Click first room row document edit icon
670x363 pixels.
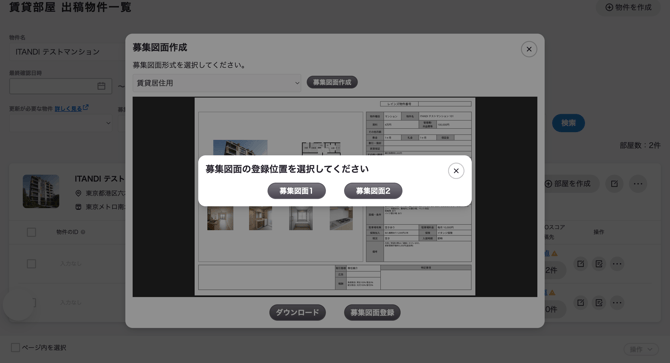pyautogui.click(x=599, y=264)
